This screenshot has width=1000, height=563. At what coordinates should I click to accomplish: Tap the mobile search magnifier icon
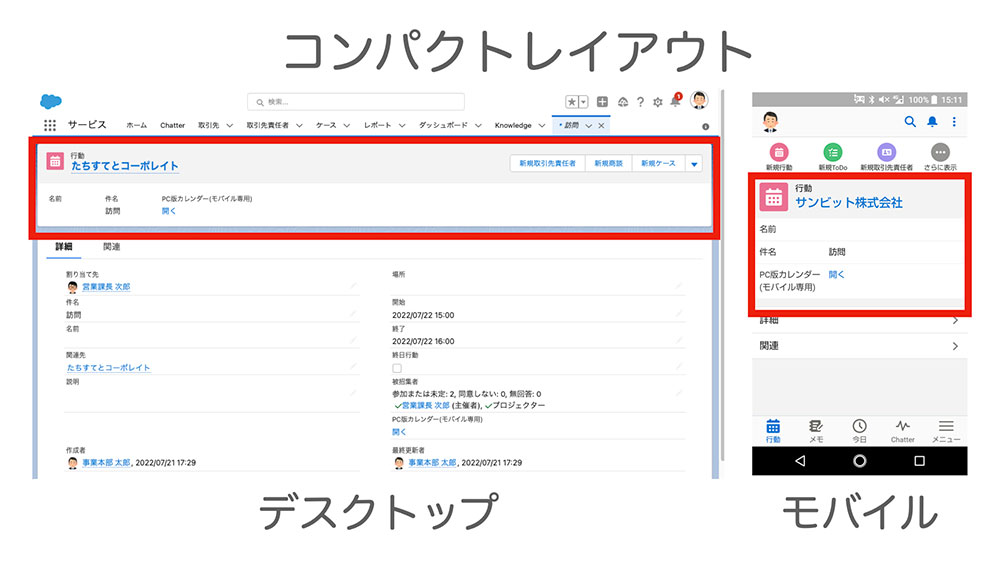pyautogui.click(x=910, y=122)
